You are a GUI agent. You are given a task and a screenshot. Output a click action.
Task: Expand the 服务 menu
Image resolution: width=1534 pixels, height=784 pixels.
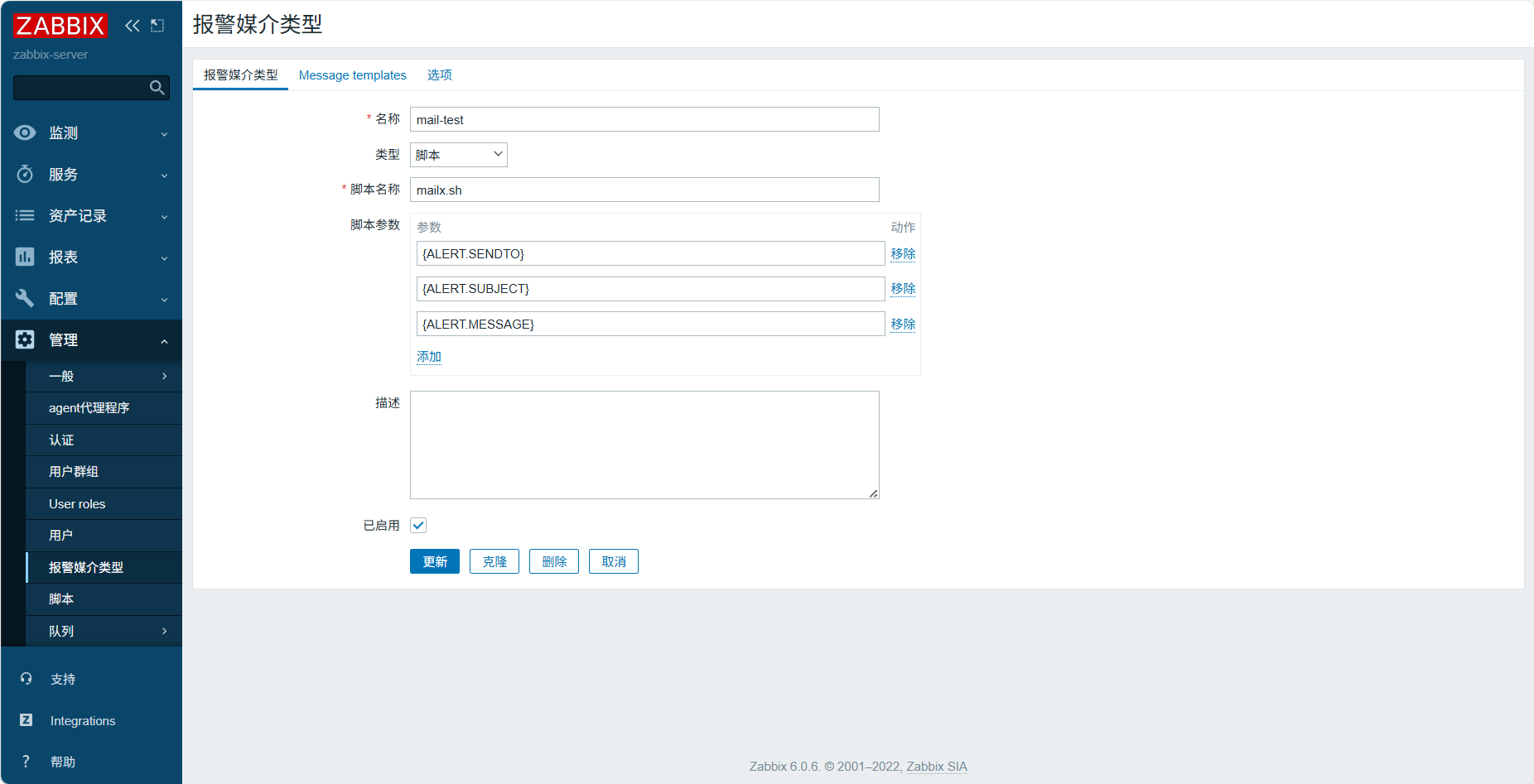pyautogui.click(x=91, y=174)
